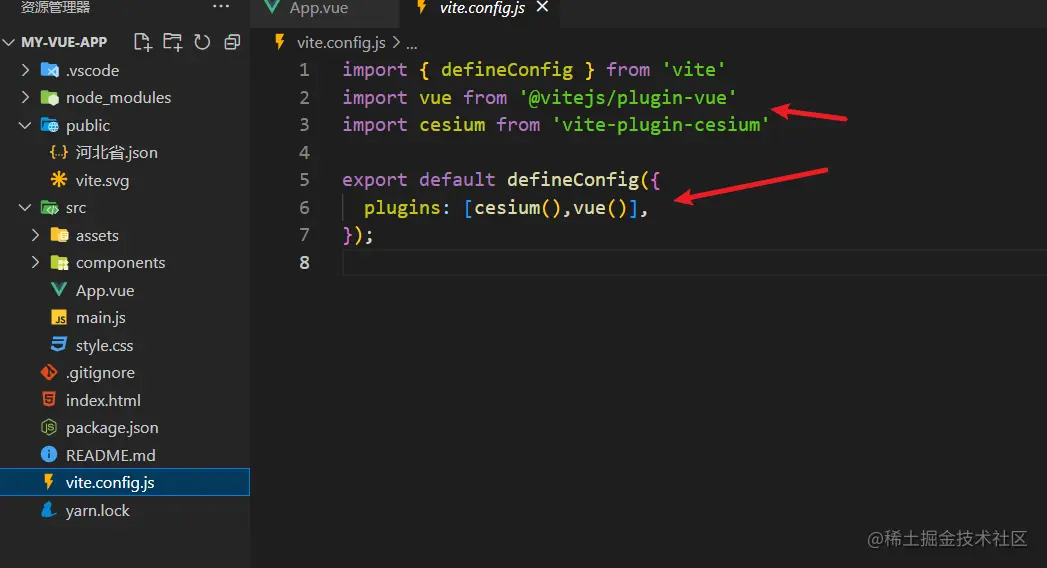Screen dimensions: 1047x568
Task: Open the explorer more actions ellipsis
Action: pos(221,7)
